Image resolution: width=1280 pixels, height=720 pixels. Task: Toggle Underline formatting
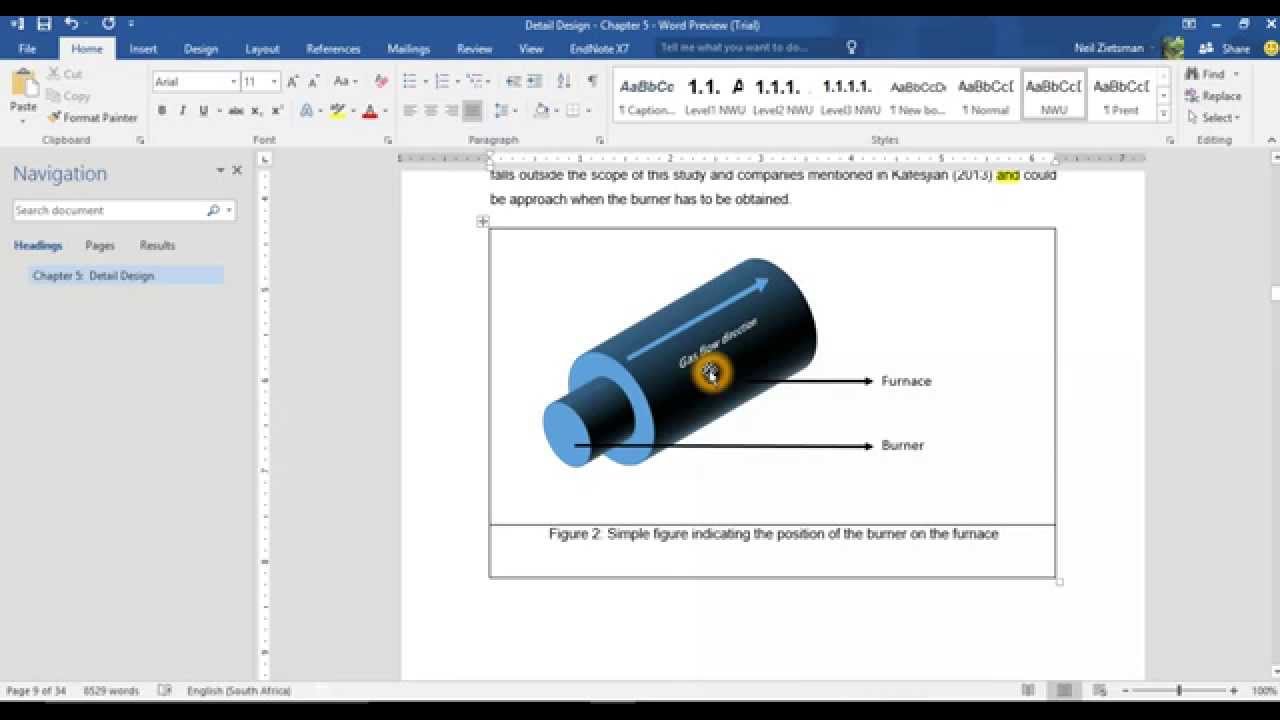tap(203, 111)
